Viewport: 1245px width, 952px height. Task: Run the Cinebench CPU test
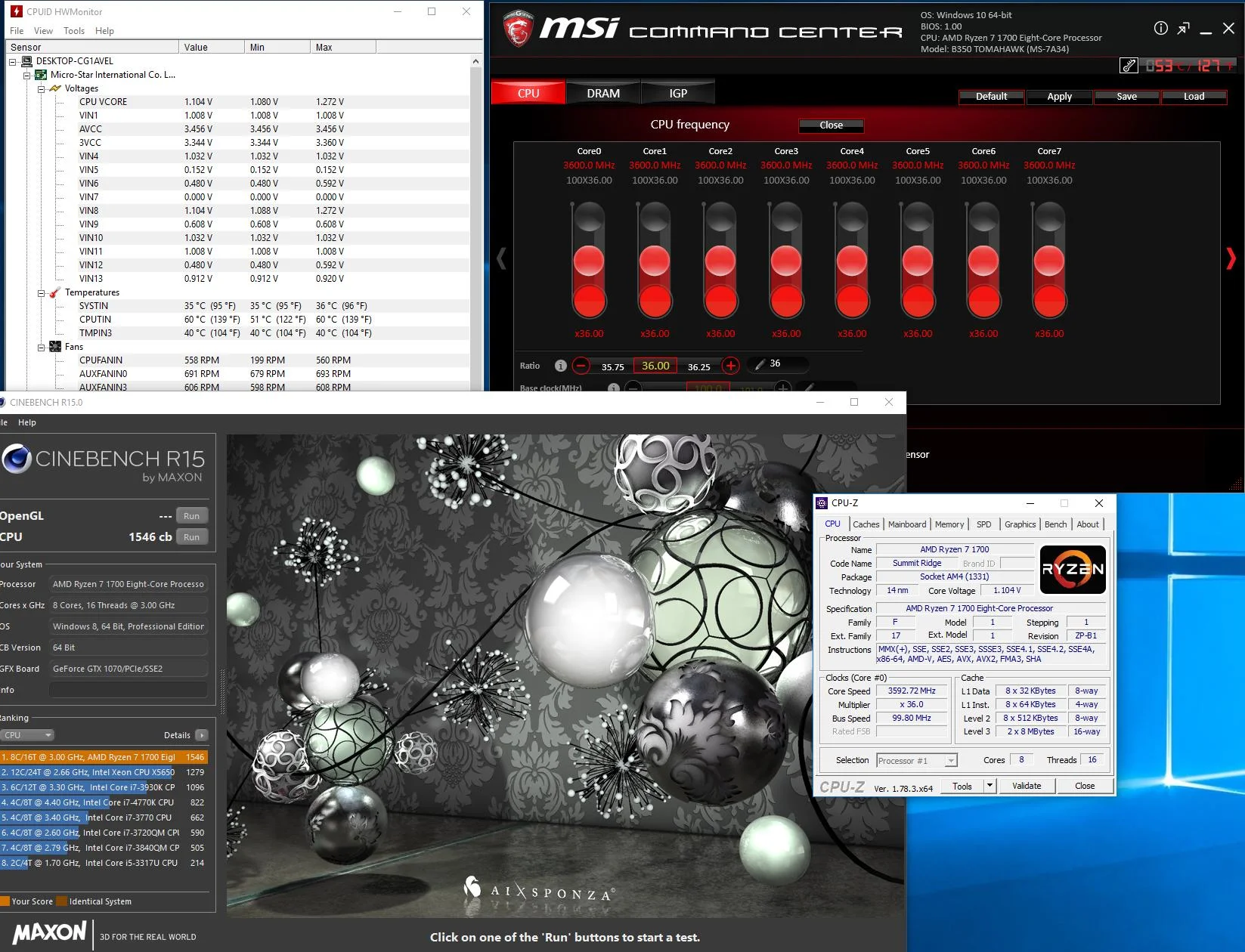pyautogui.click(x=192, y=537)
